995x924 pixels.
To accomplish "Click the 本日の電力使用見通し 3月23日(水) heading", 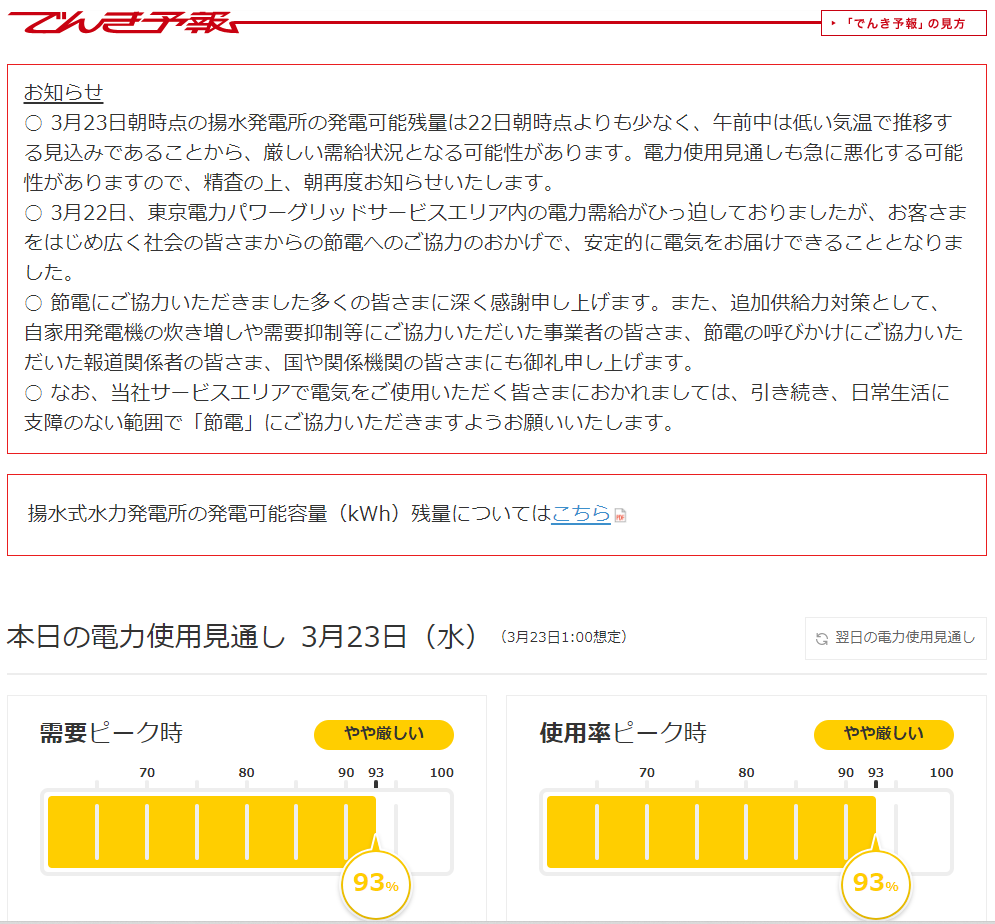I will point(242,637).
